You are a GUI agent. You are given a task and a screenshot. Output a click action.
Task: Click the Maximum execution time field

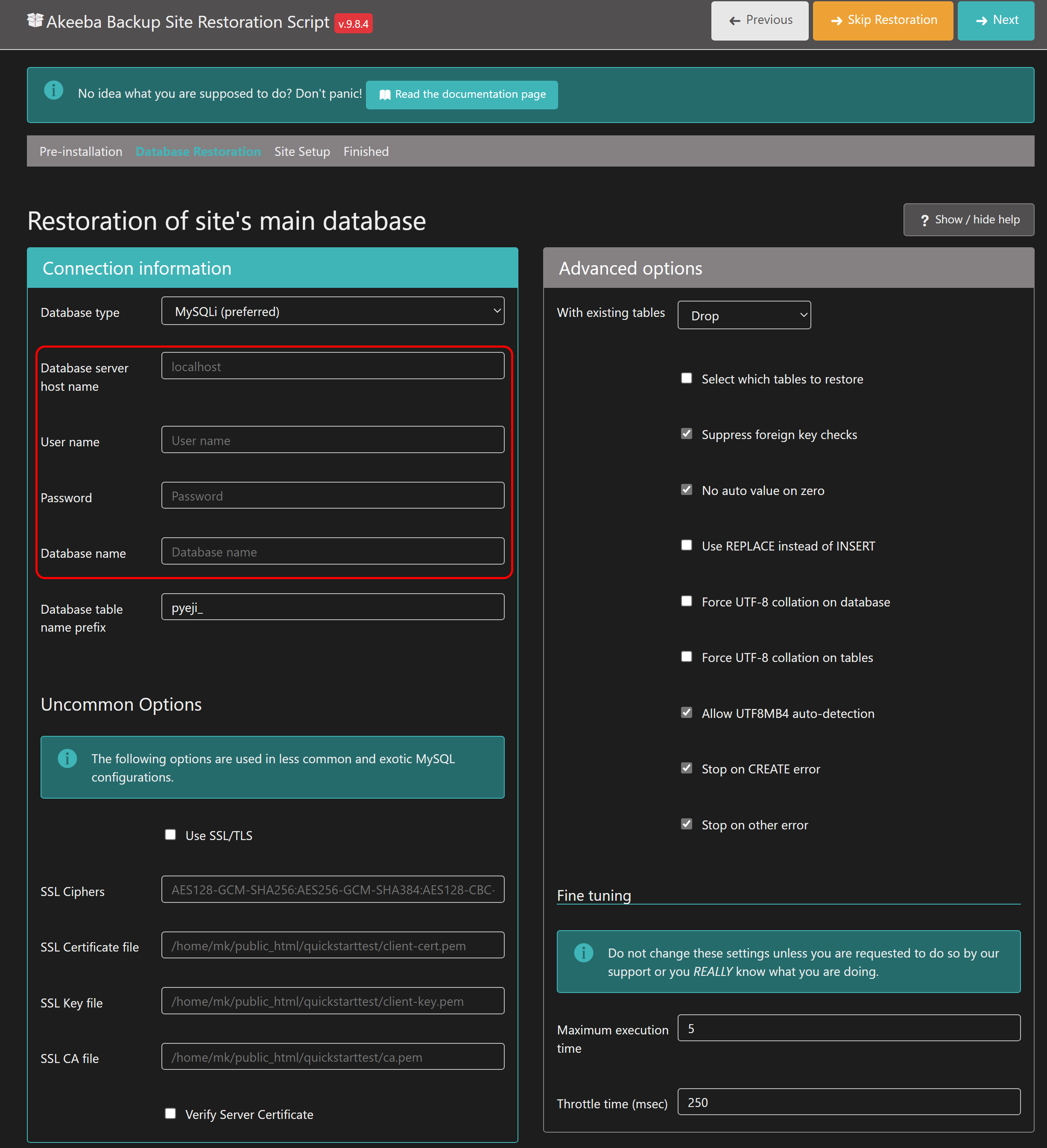pos(849,1028)
